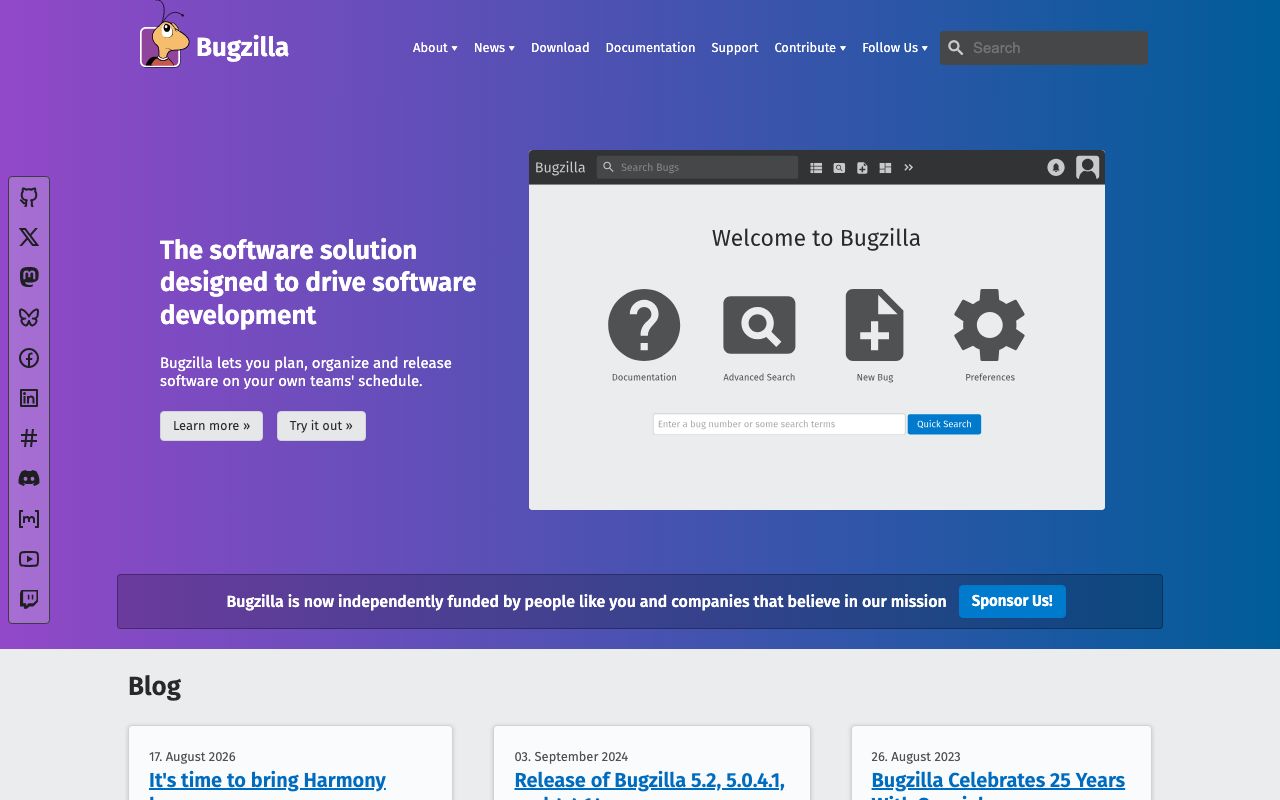Click the headline "The software solution designed…"
Viewport: 1280px width, 800px height.
(x=318, y=282)
